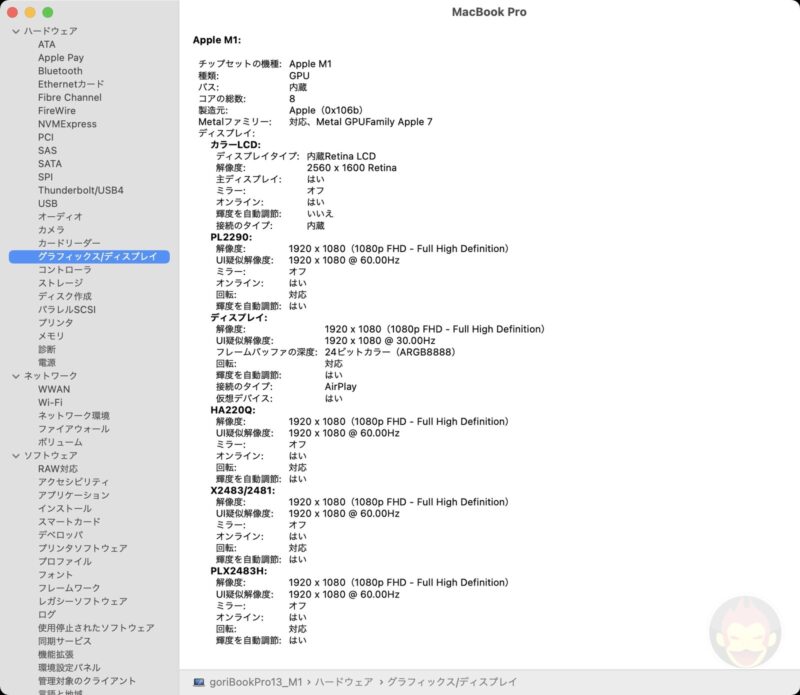Click goriBookPro13_M1 in the path bar
This screenshot has width=800, height=695.
coord(253,681)
